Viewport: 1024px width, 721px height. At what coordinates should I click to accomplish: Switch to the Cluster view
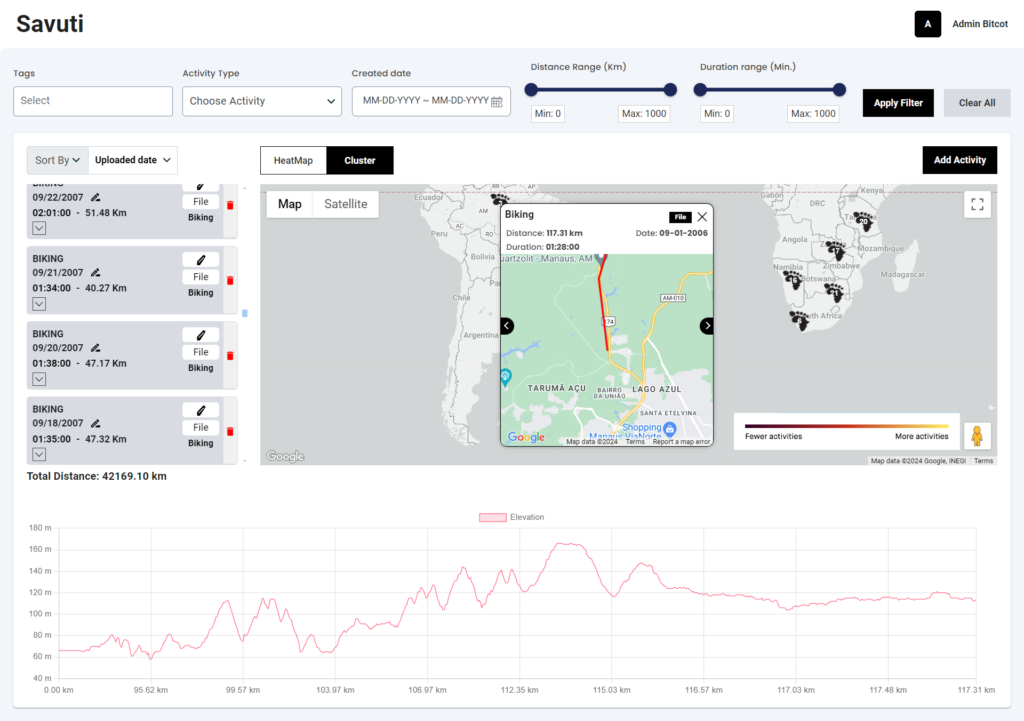[x=360, y=161]
